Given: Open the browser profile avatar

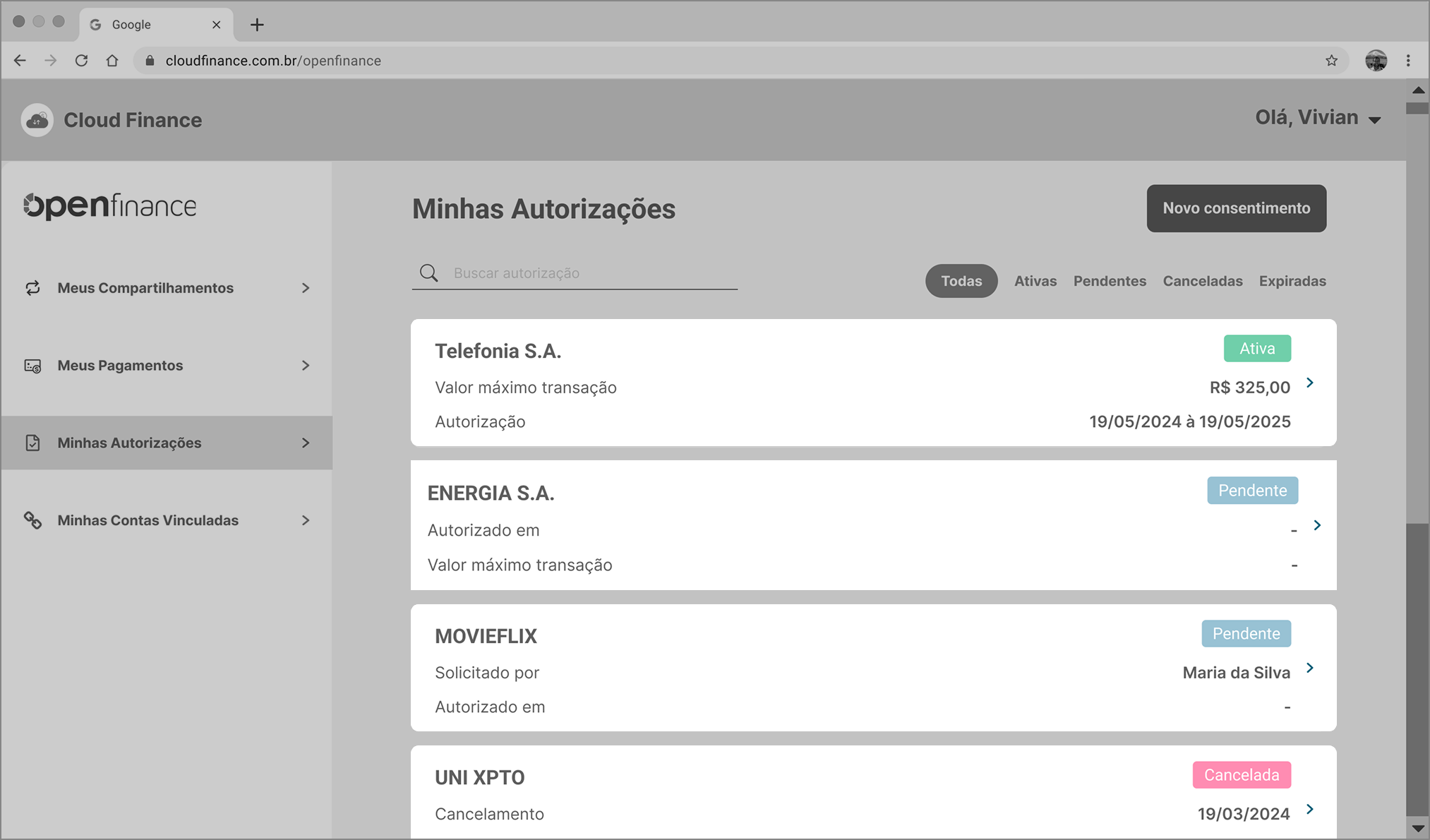Looking at the screenshot, I should [x=1376, y=61].
